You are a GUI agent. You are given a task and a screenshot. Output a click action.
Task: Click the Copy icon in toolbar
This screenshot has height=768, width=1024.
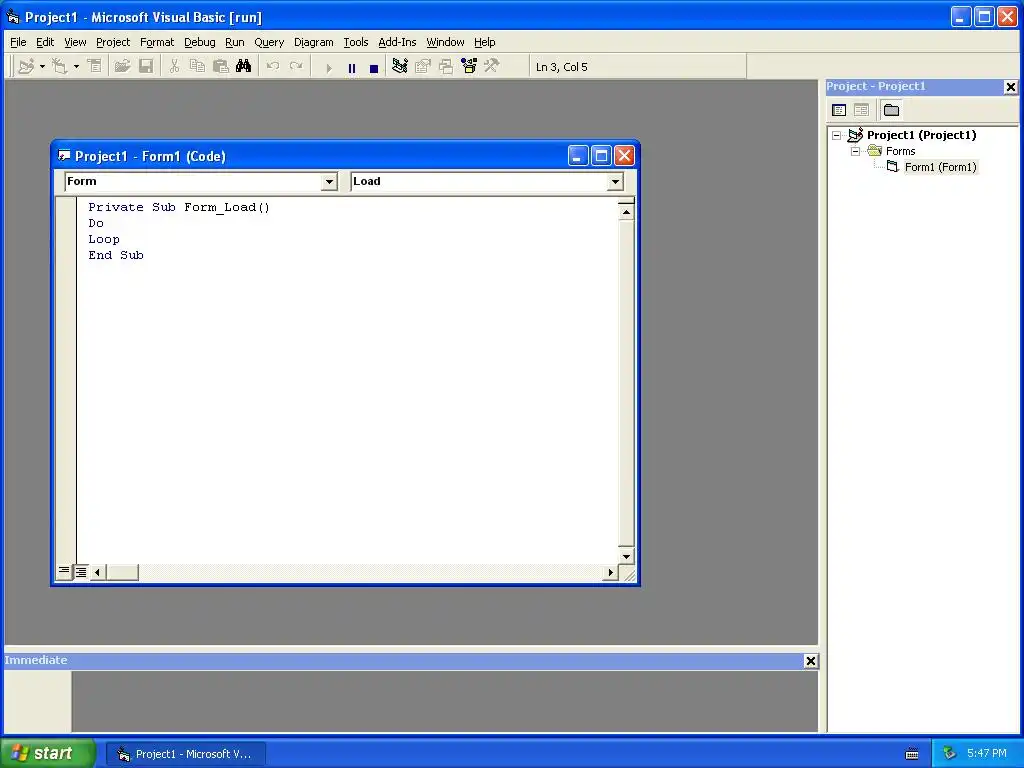point(197,67)
